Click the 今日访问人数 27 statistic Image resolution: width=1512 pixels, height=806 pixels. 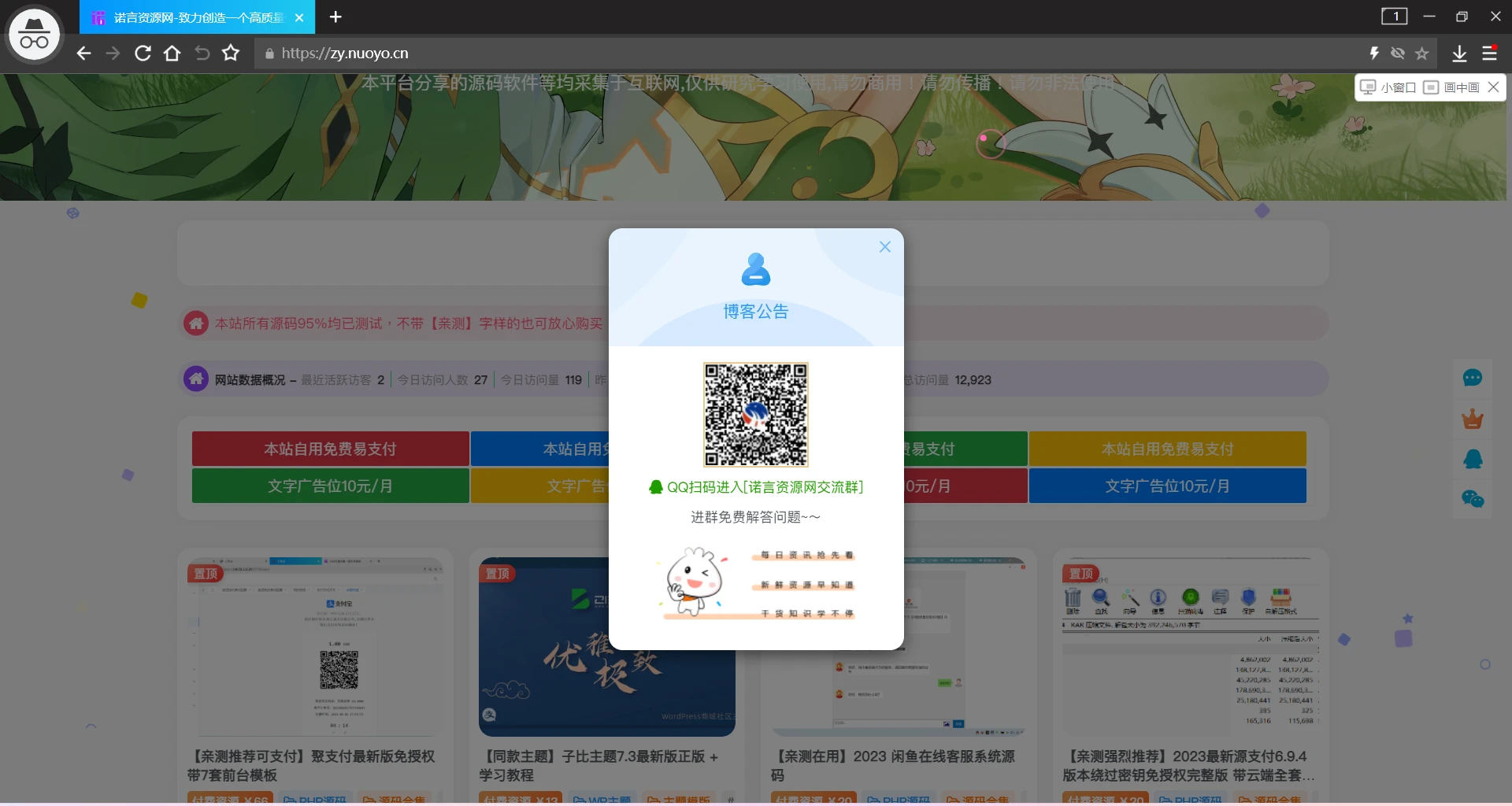pyautogui.click(x=443, y=380)
